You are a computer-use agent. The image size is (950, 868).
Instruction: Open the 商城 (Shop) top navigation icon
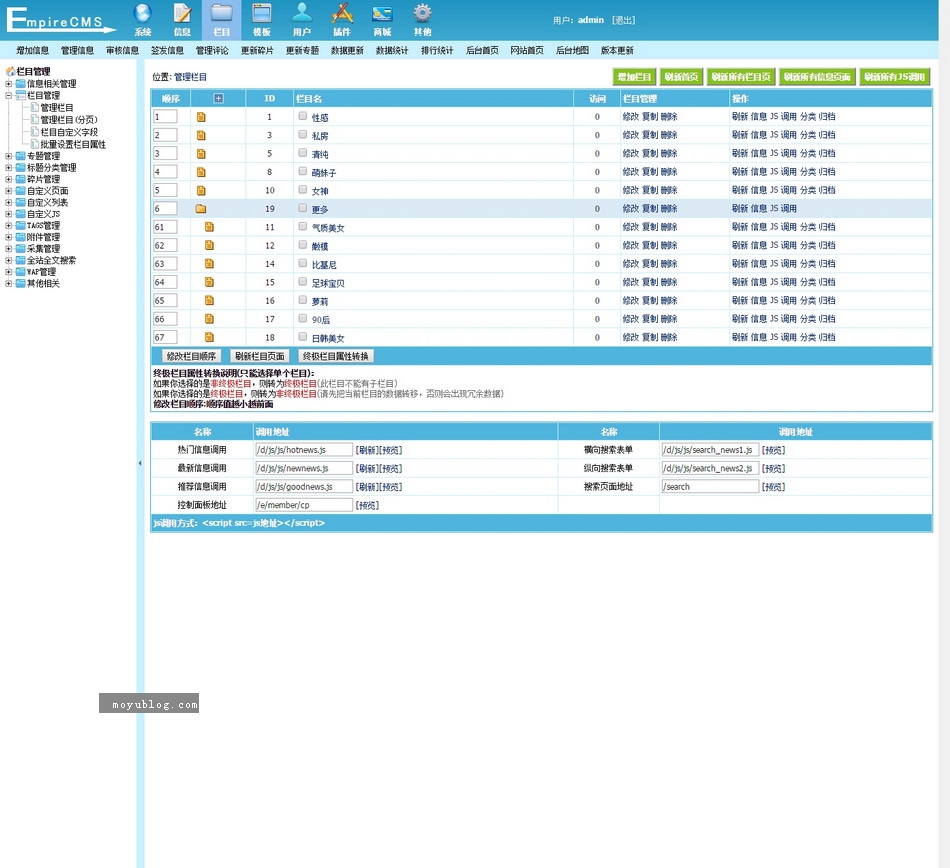[382, 19]
